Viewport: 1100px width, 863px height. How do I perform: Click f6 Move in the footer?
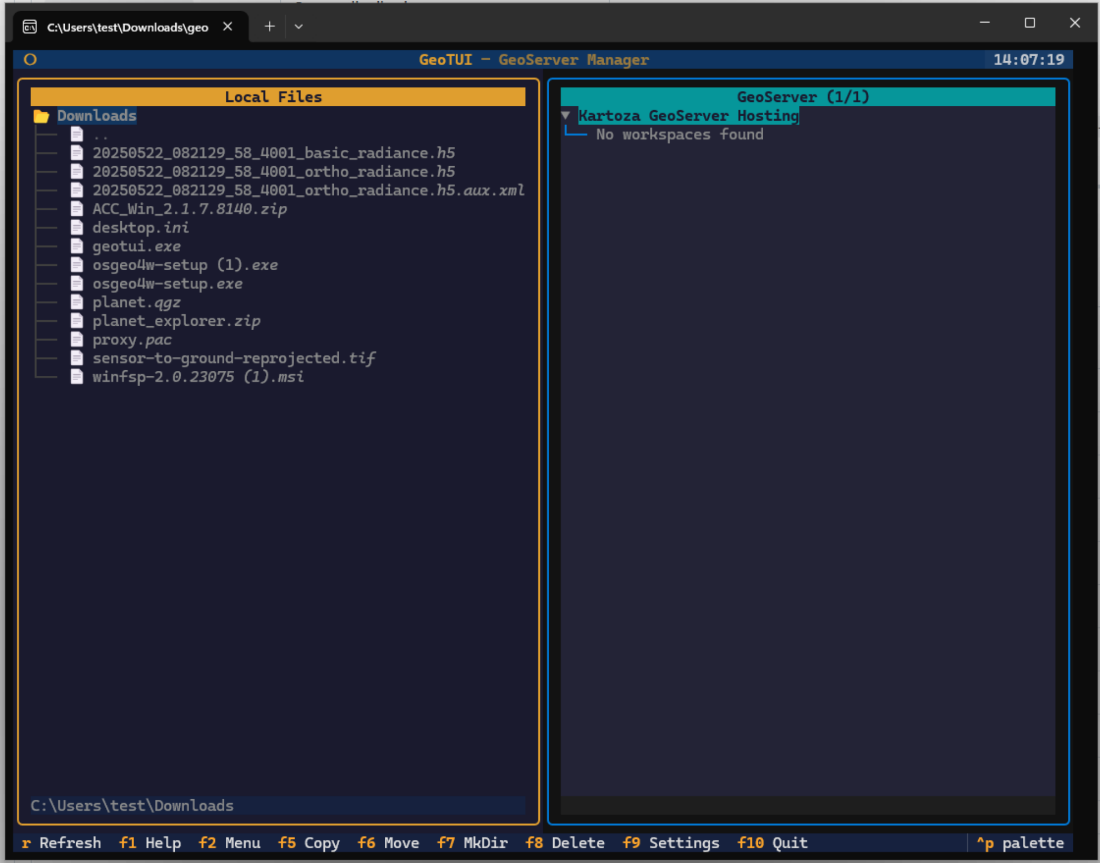pyautogui.click(x=389, y=843)
